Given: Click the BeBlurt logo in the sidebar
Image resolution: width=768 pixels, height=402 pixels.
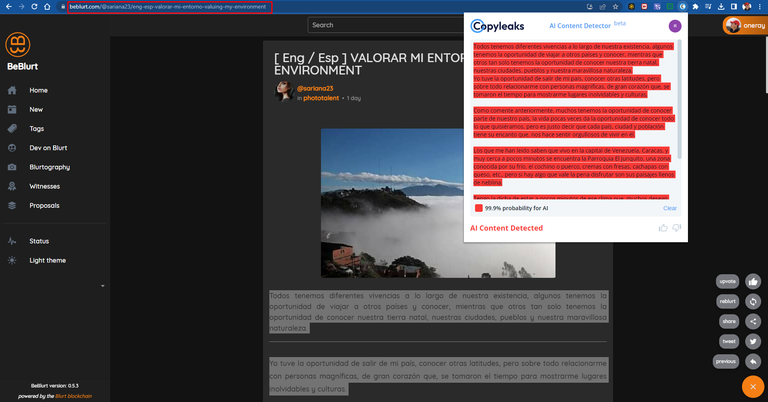Looking at the screenshot, I should [18, 45].
